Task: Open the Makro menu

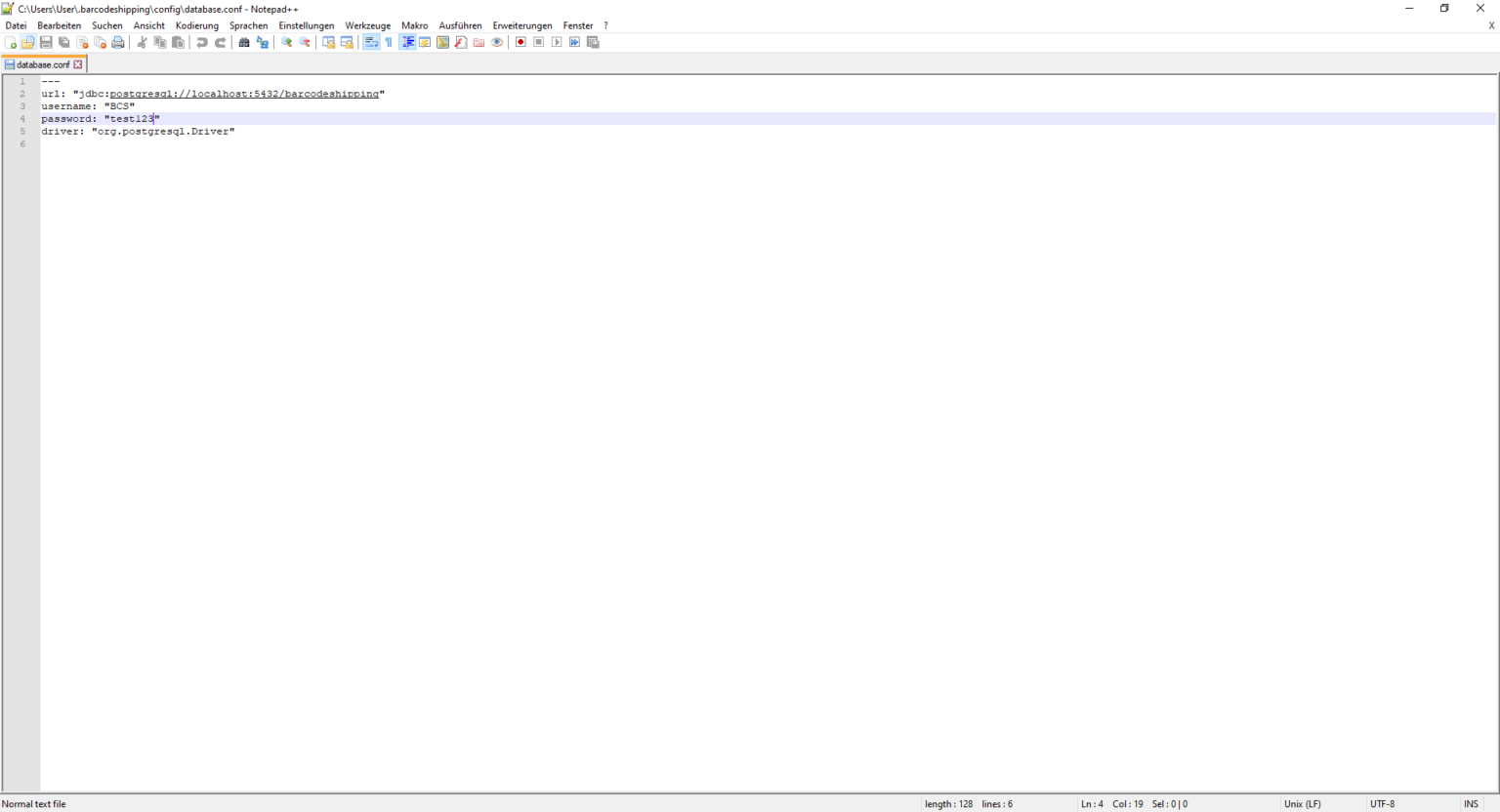Action: [x=415, y=25]
